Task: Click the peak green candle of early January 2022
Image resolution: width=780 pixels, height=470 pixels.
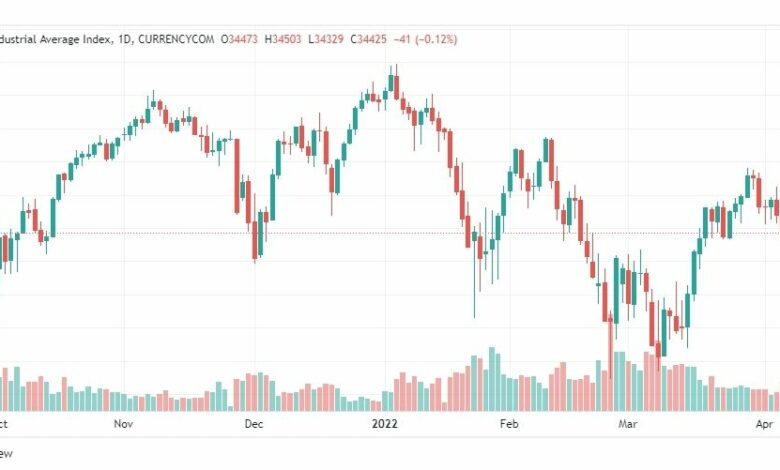Action: click(x=390, y=83)
